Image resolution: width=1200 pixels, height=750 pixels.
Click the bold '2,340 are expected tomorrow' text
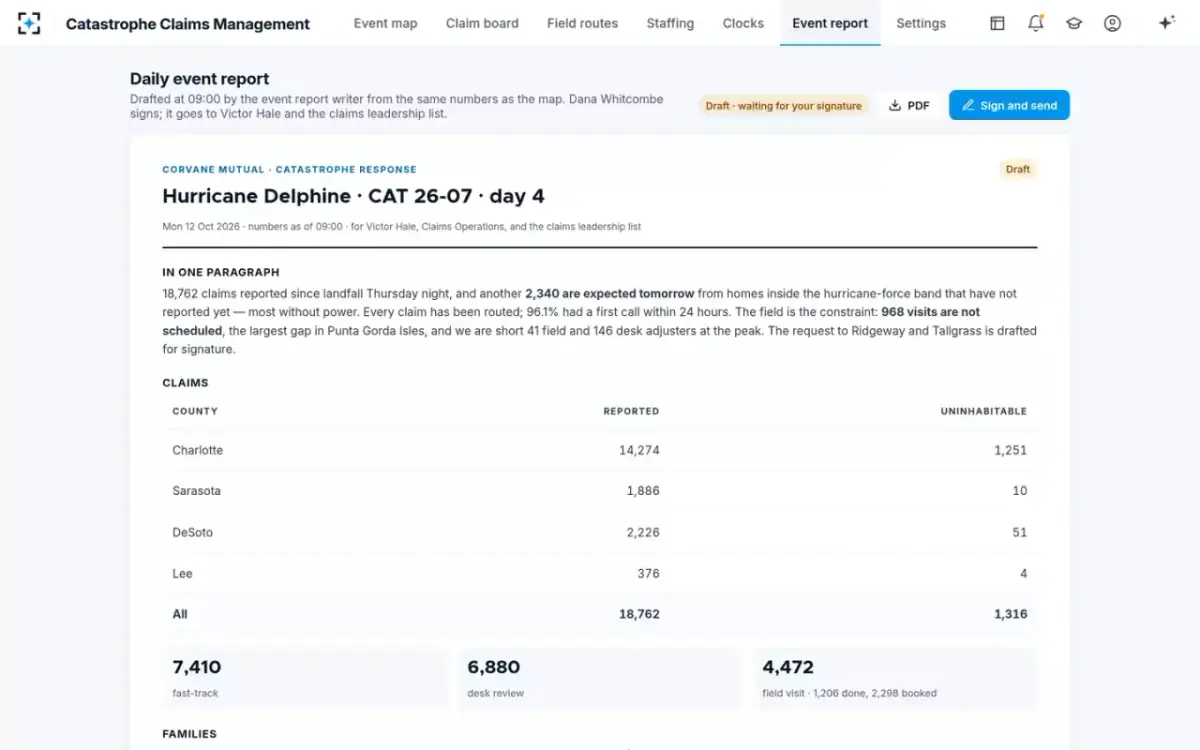click(x=609, y=294)
